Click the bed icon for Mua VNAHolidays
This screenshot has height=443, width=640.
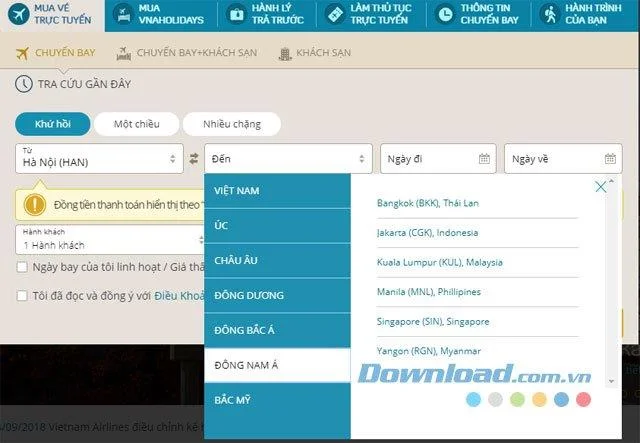click(x=123, y=14)
